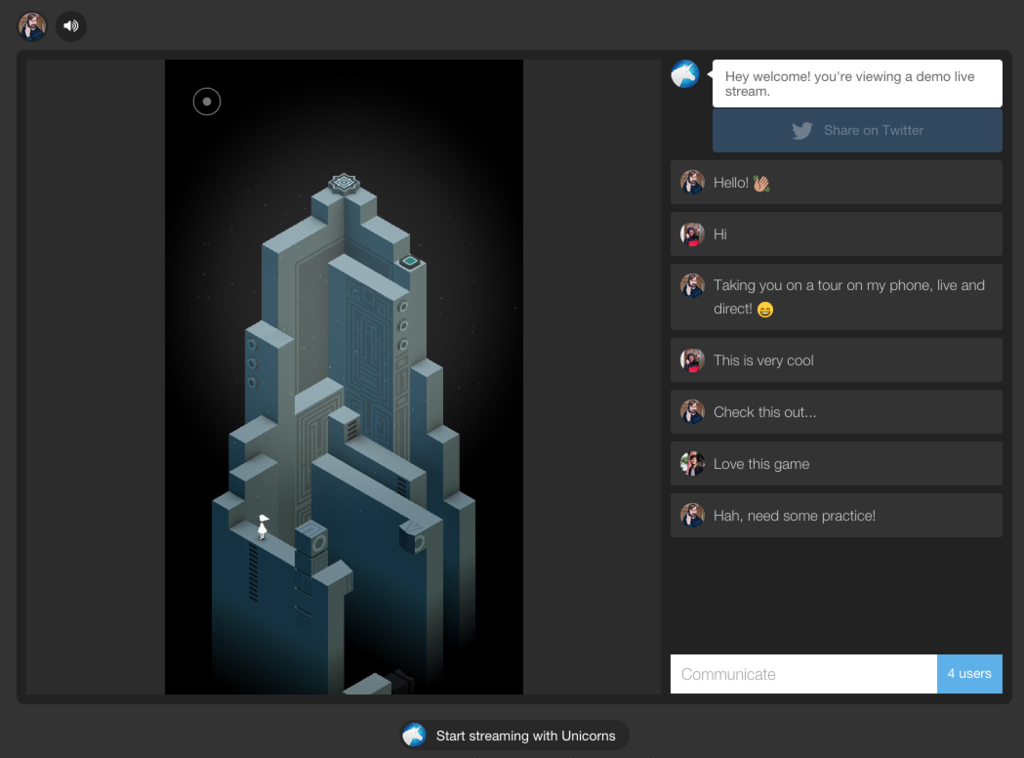Tap the teal pressure plate on the tower

pos(409,261)
